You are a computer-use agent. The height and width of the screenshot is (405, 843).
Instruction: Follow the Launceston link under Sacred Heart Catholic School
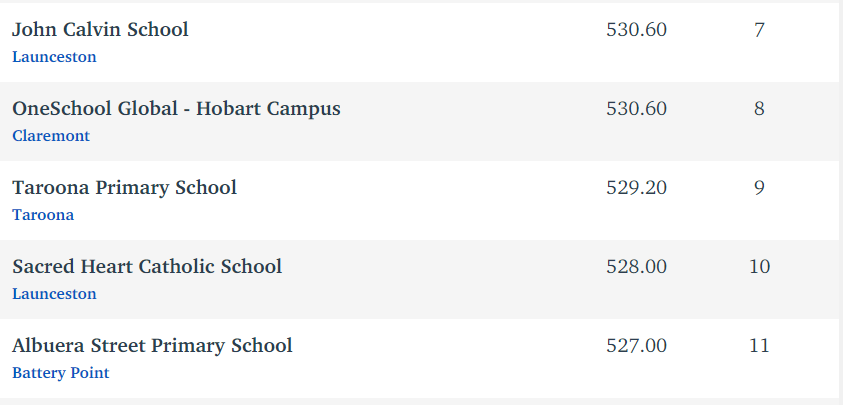(x=54, y=294)
